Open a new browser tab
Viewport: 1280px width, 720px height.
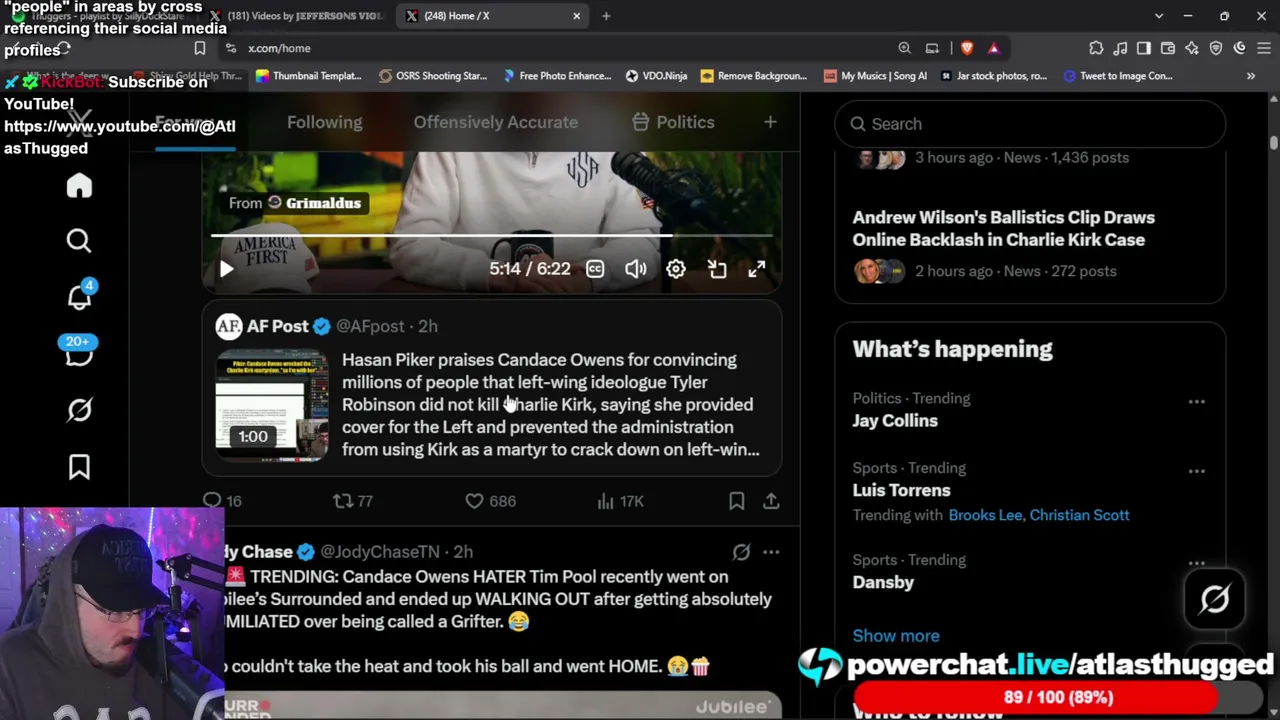606,16
